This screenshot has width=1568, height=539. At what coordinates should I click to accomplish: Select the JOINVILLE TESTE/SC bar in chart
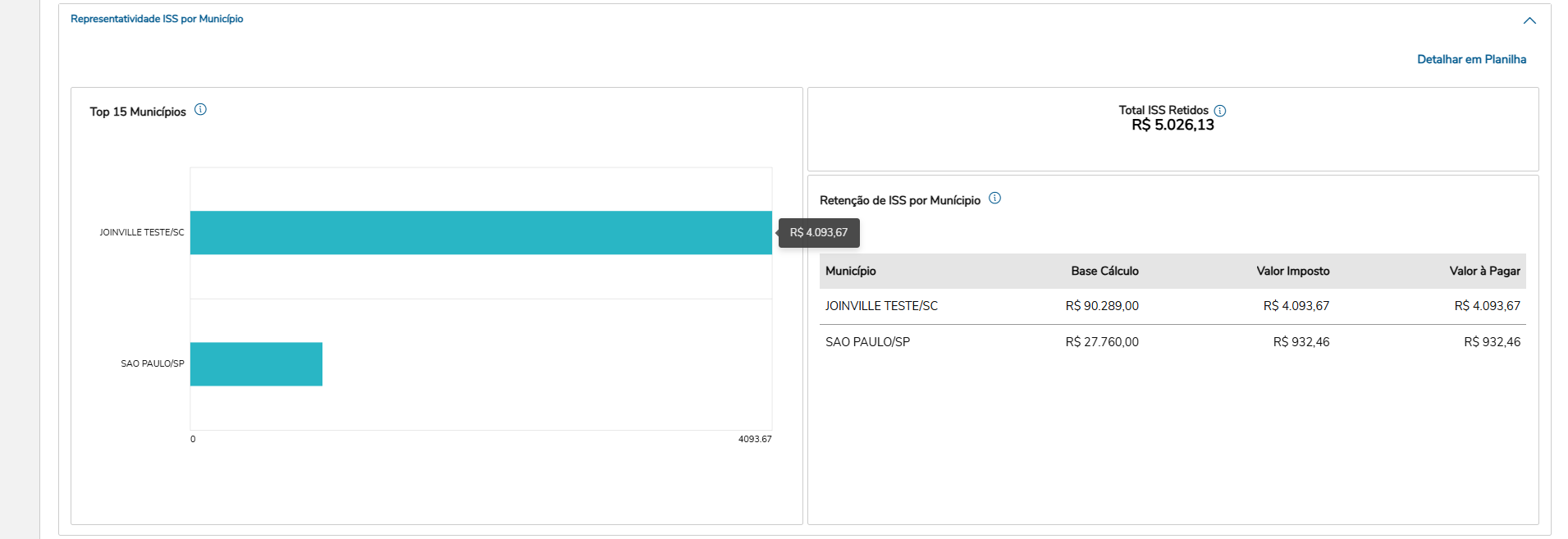[480, 233]
